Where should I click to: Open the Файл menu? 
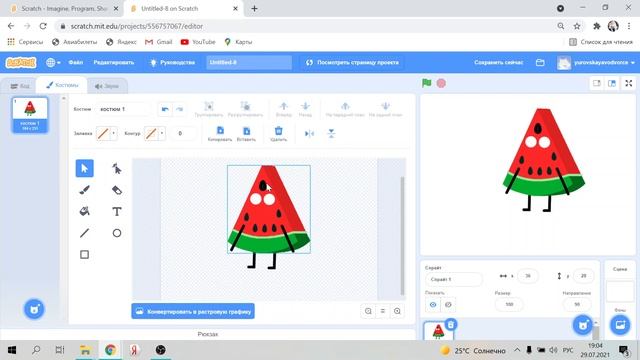[x=76, y=62]
